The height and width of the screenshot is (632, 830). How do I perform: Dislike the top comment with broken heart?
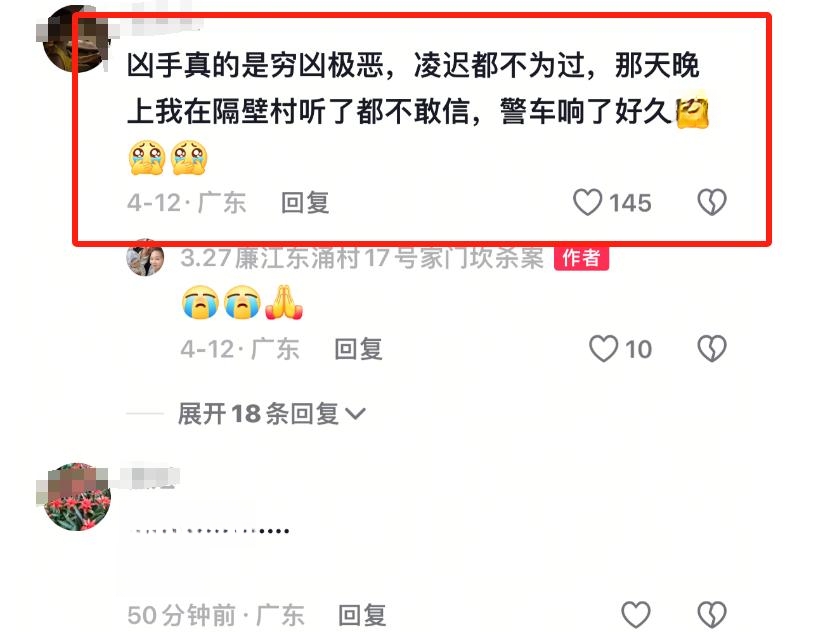pos(712,203)
